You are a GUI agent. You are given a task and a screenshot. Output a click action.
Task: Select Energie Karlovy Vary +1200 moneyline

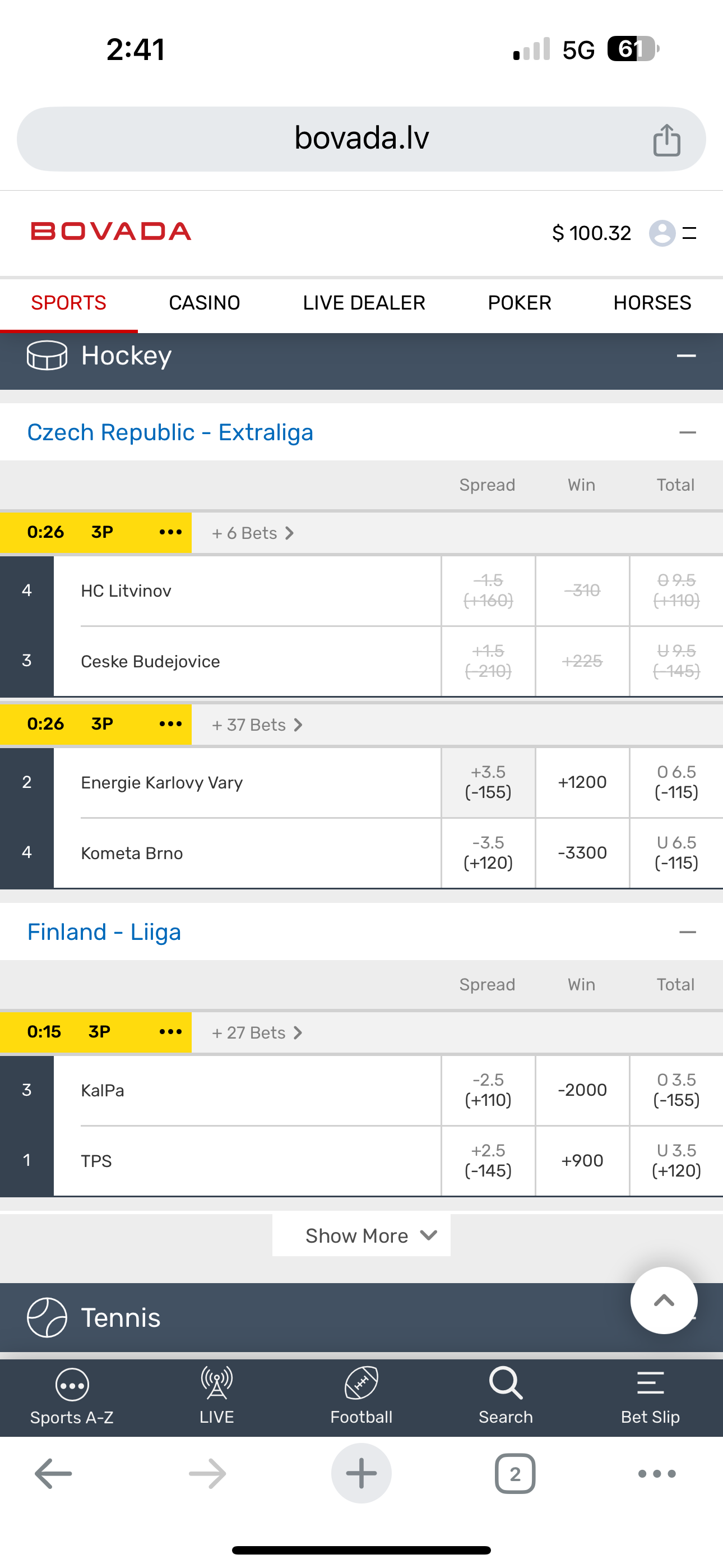[582, 782]
